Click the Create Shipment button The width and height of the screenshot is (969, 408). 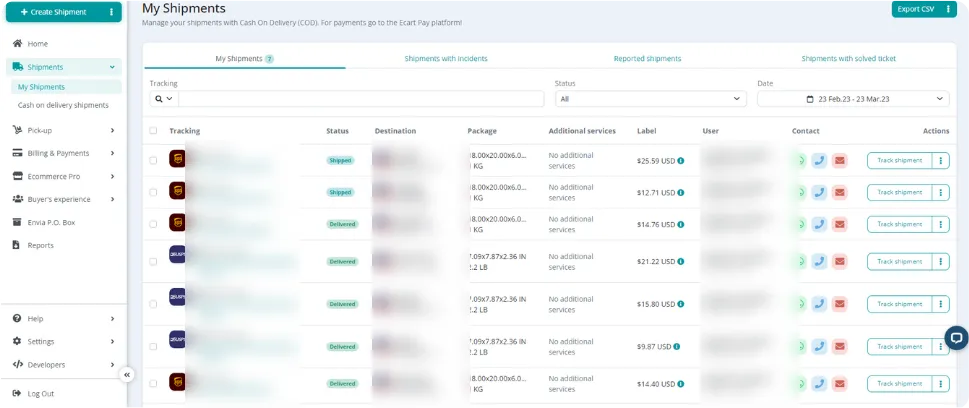(x=56, y=12)
